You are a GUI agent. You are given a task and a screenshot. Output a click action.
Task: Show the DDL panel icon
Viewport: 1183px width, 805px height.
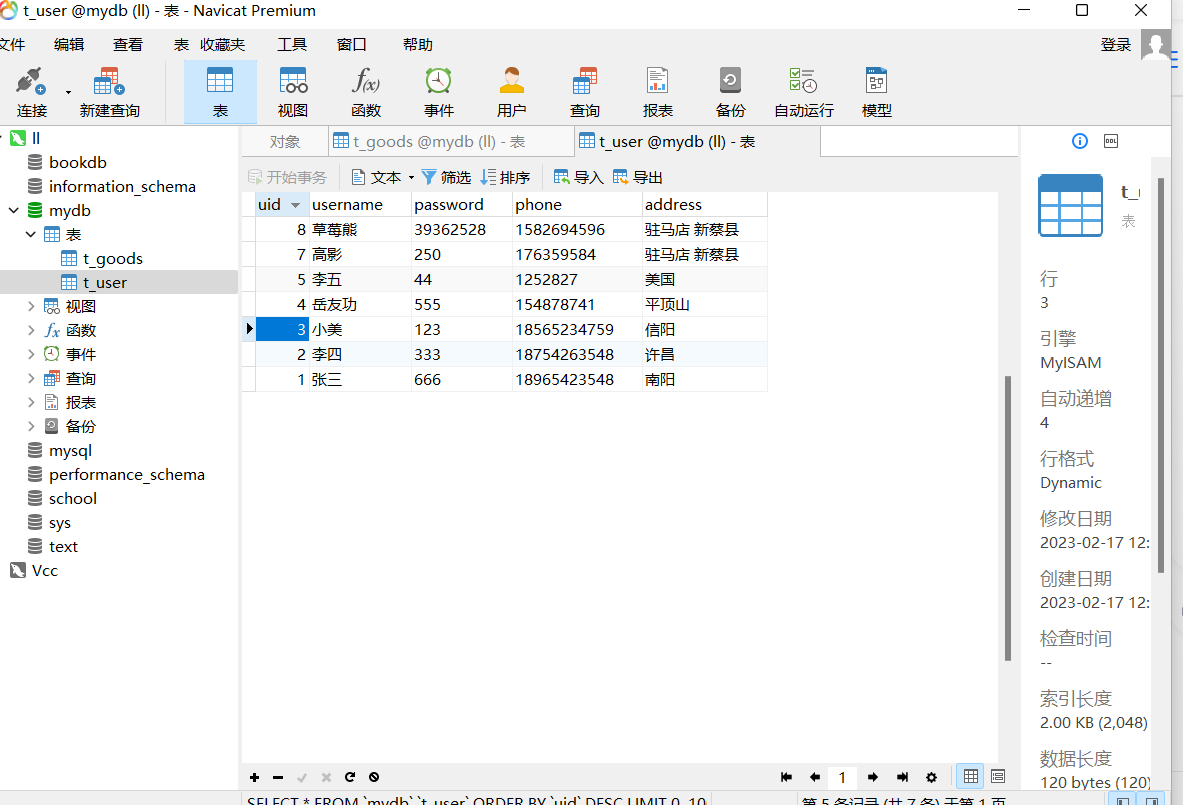(1111, 141)
